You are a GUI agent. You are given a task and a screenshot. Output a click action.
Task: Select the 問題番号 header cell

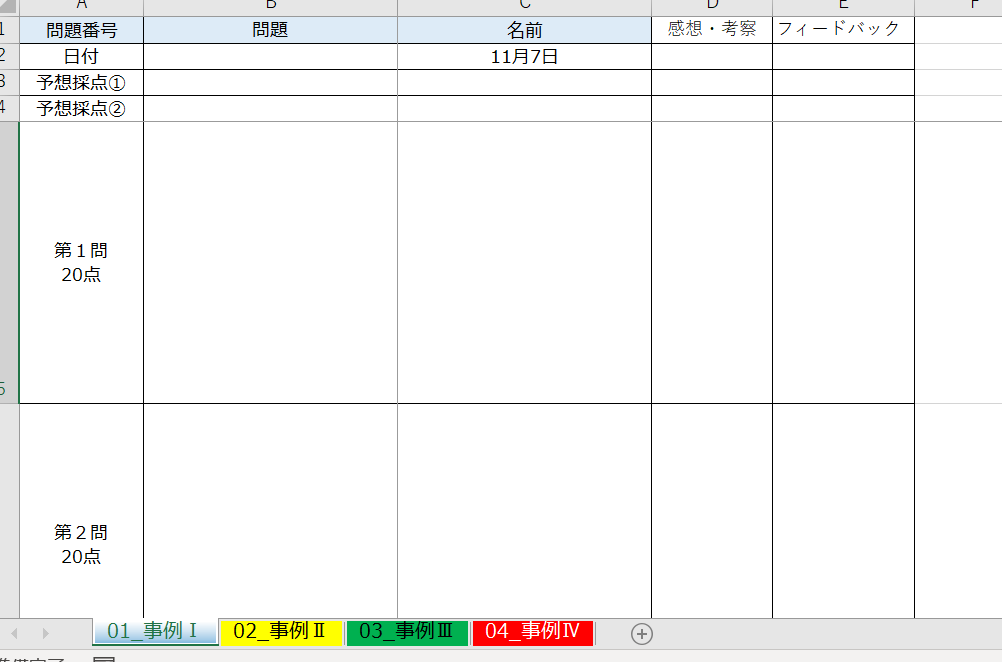pyautogui.click(x=81, y=30)
